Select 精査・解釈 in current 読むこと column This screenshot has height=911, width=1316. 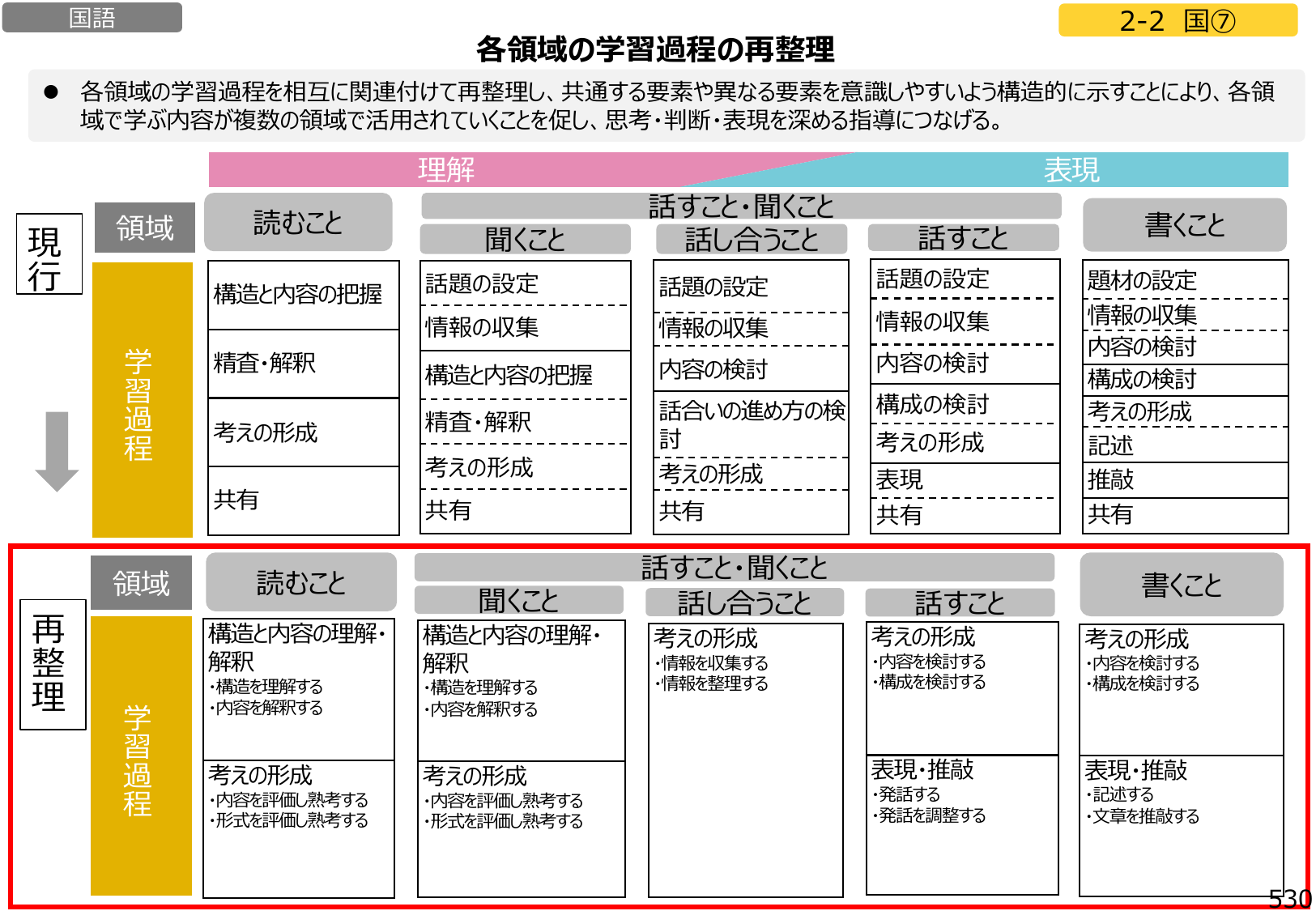(265, 363)
